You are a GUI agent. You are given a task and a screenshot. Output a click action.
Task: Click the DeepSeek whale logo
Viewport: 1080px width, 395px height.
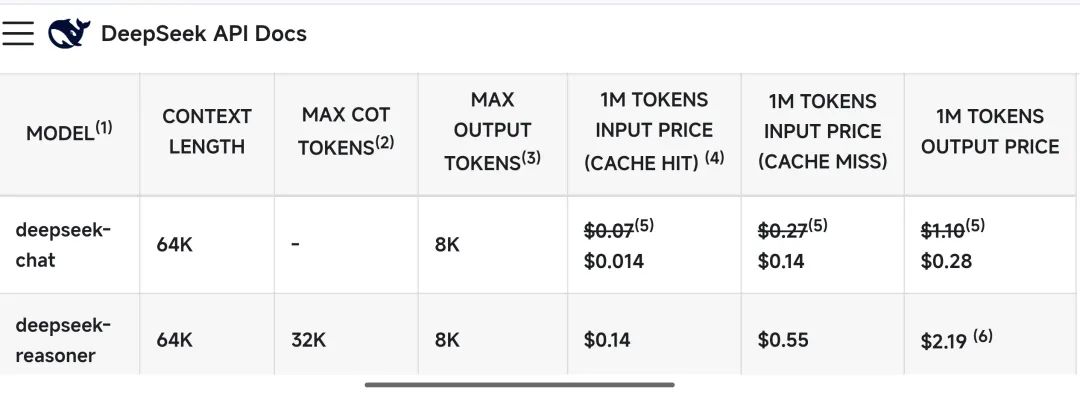tap(69, 33)
